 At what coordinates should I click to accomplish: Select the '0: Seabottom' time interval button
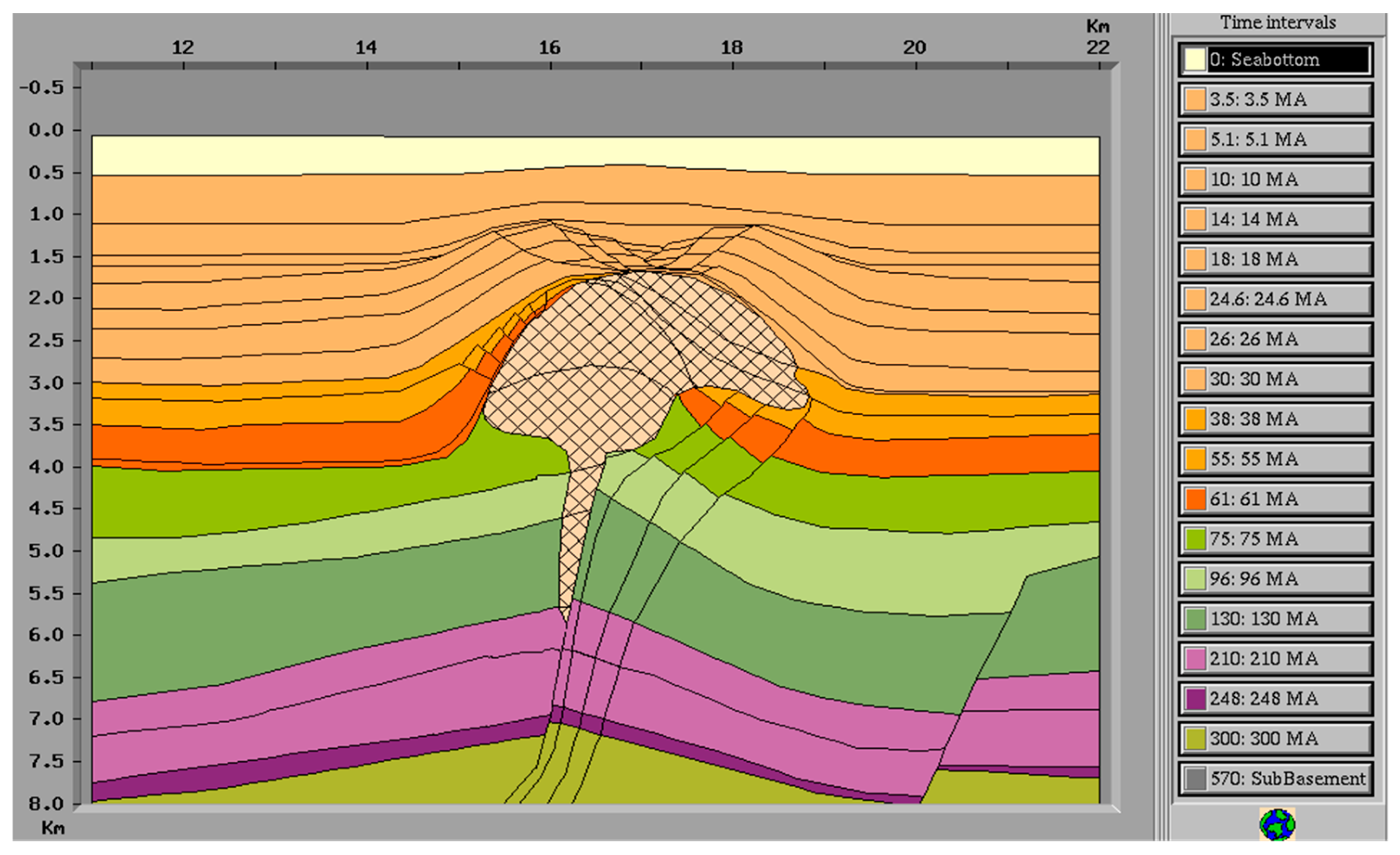click(1276, 59)
